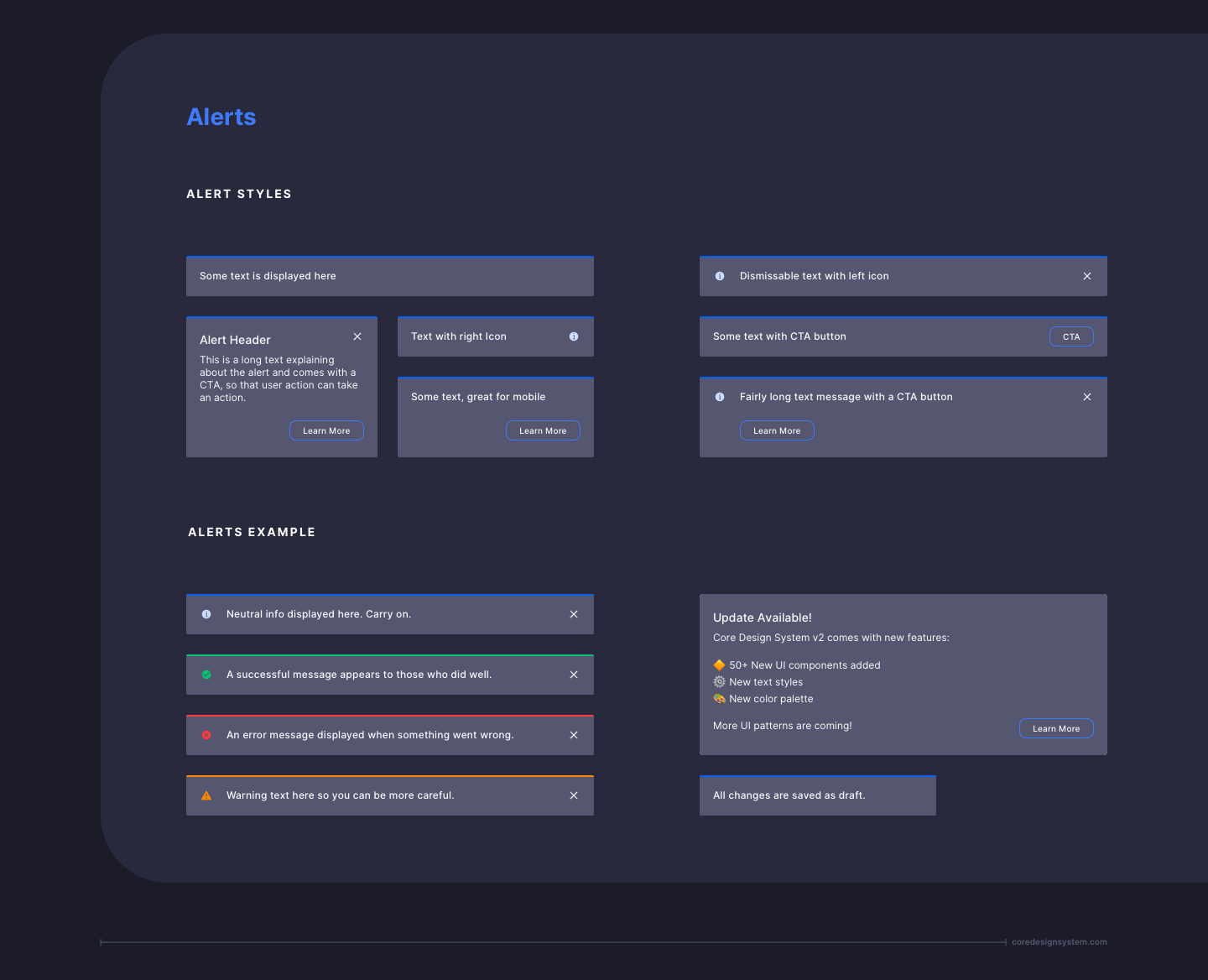Click orange warning triangle icon
Viewport: 1208px width, 980px height.
point(206,795)
